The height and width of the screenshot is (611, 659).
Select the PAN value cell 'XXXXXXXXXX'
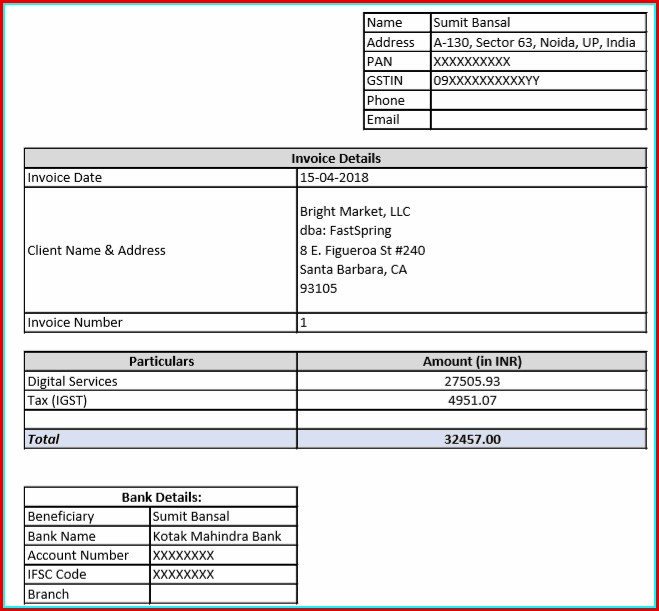(x=538, y=61)
